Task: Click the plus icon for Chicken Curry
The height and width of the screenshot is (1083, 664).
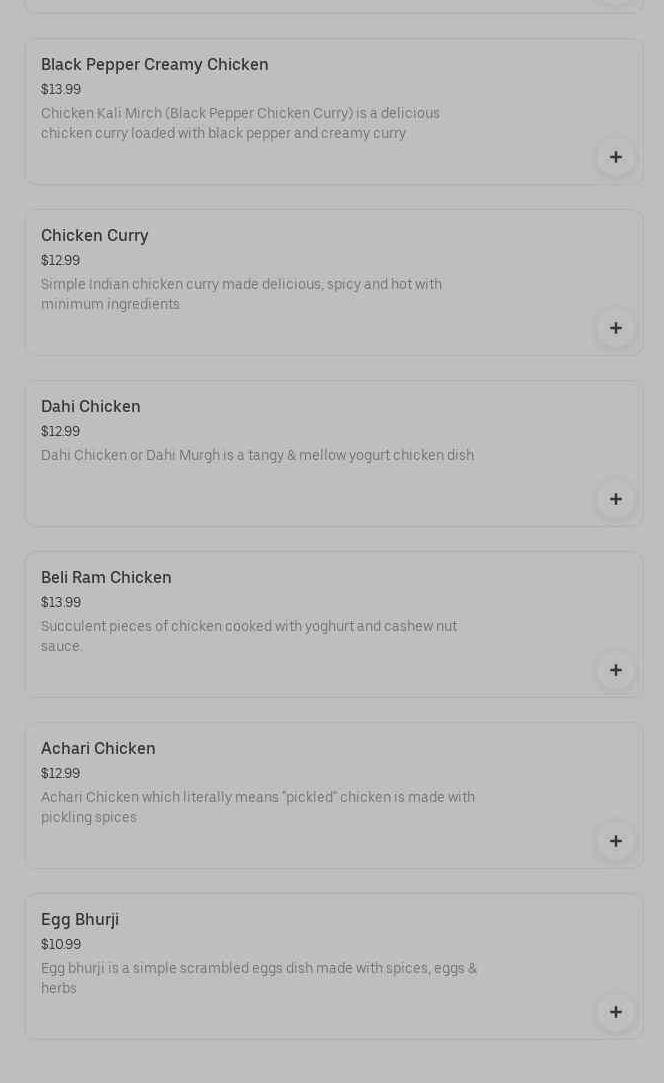Action: click(x=615, y=328)
